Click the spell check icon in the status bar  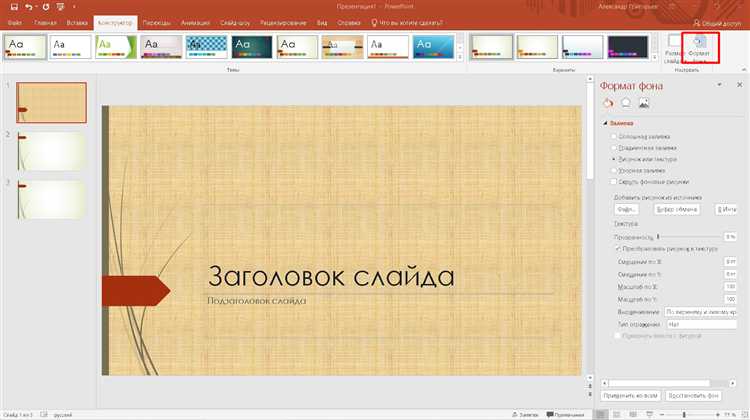pyautogui.click(x=44, y=415)
